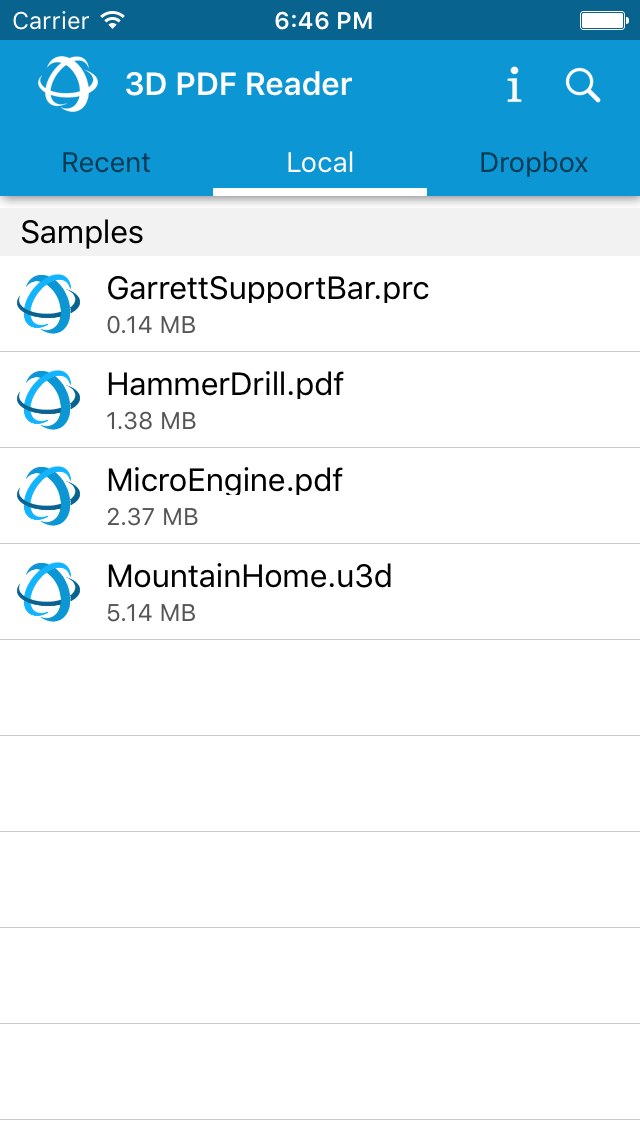Tap the 6:46 PM clock
This screenshot has width=640, height=1136.
pos(323,20)
